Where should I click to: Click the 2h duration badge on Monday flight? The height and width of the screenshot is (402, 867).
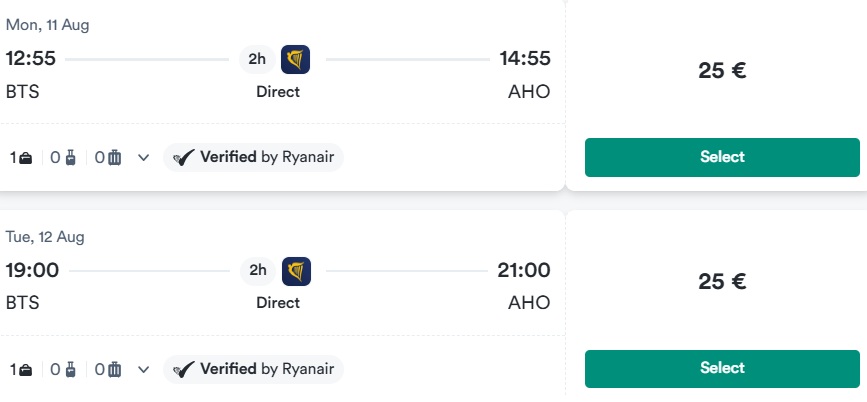click(x=257, y=59)
